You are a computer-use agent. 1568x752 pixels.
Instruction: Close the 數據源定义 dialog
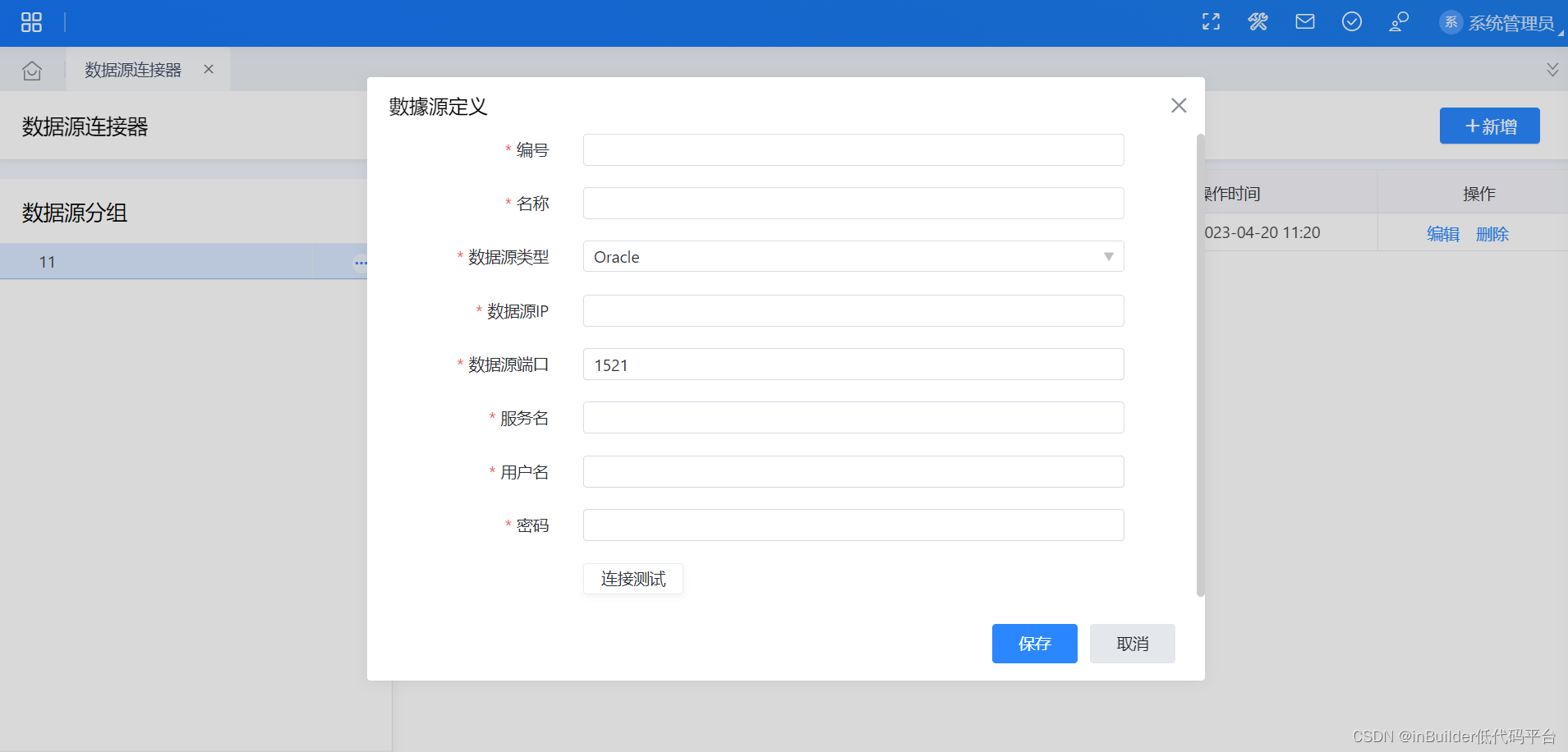point(1179,105)
